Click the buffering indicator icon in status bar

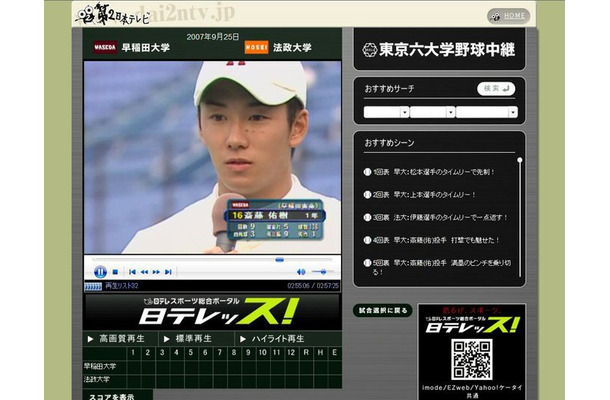tap(93, 287)
